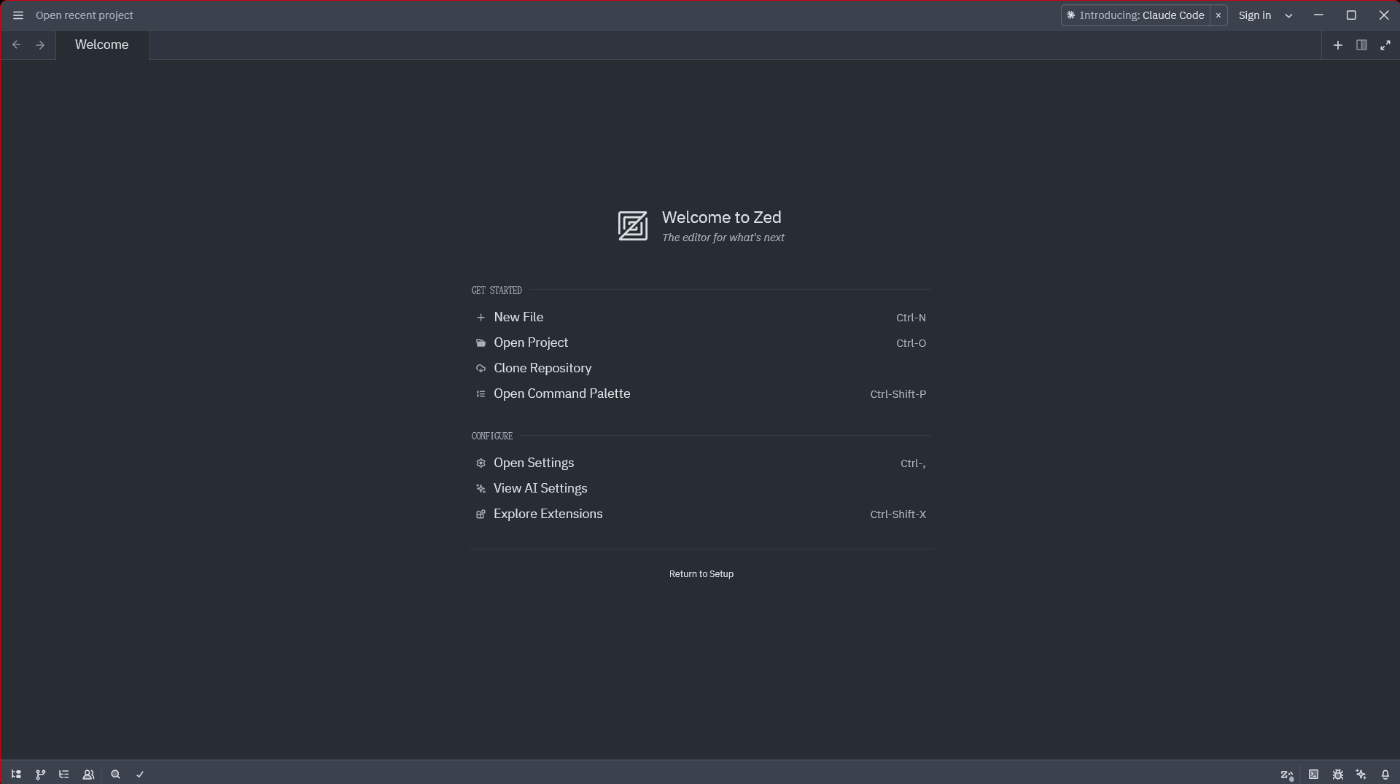The width and height of the screenshot is (1400, 784).
Task: Open the Agent Panel sparkle icon
Action: coord(1361,774)
